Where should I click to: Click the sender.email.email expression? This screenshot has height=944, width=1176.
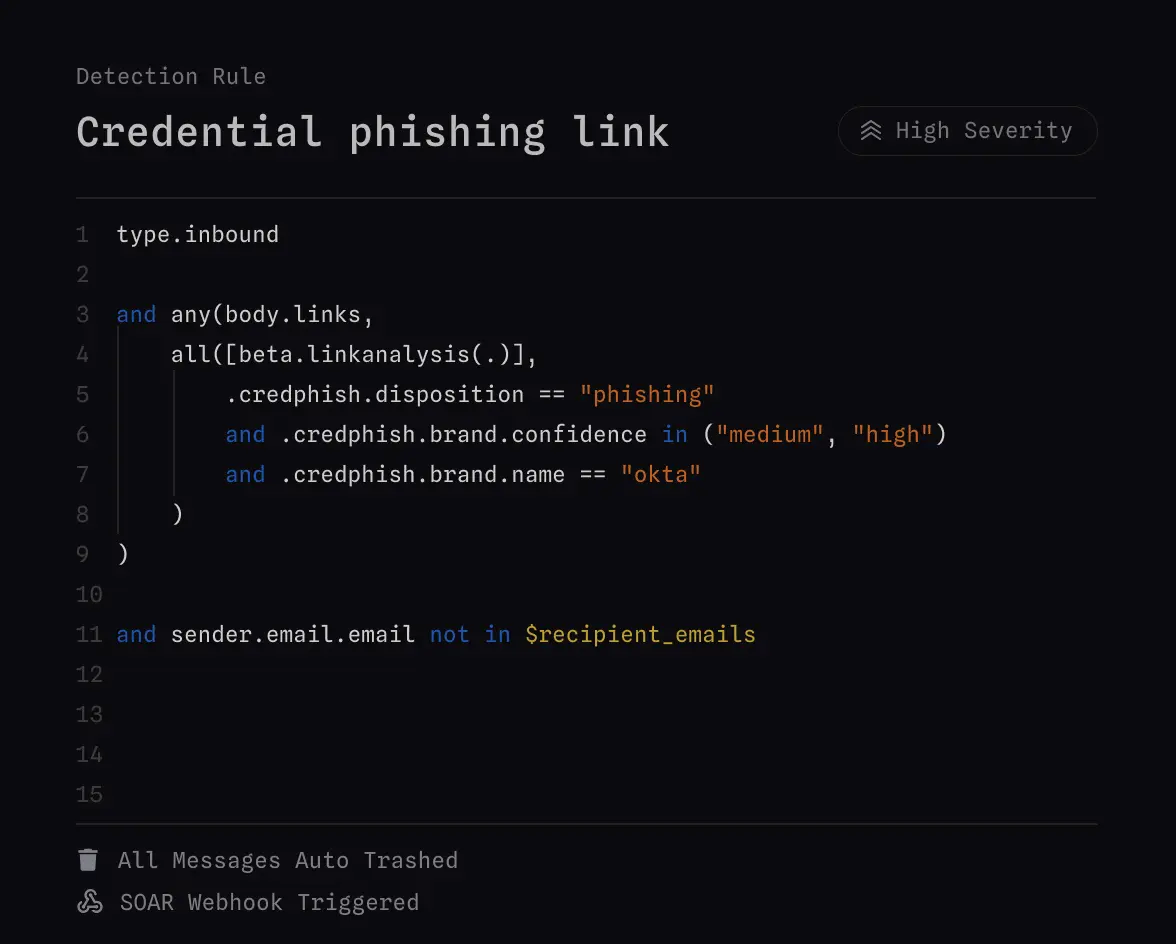[x=293, y=634]
